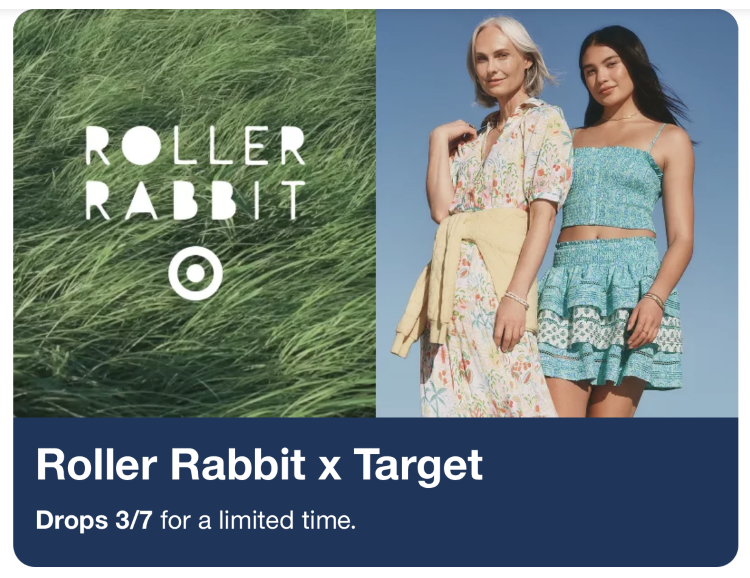Click the gold necklace on the younger model

pos(620,117)
